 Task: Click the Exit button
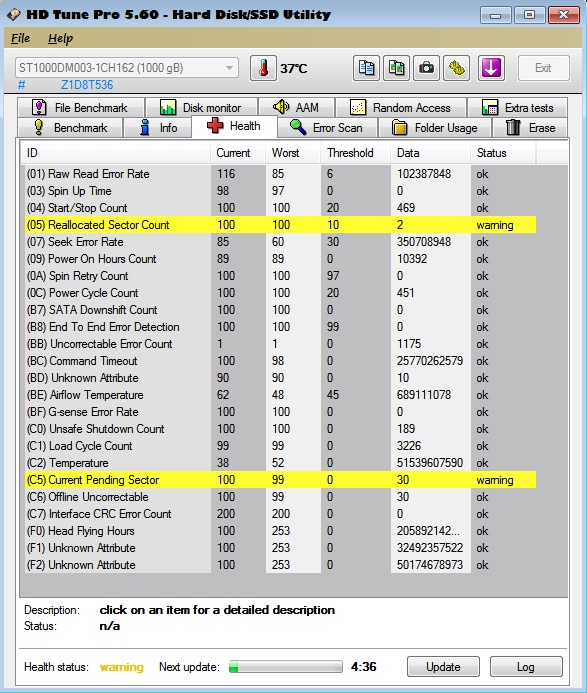(x=543, y=68)
